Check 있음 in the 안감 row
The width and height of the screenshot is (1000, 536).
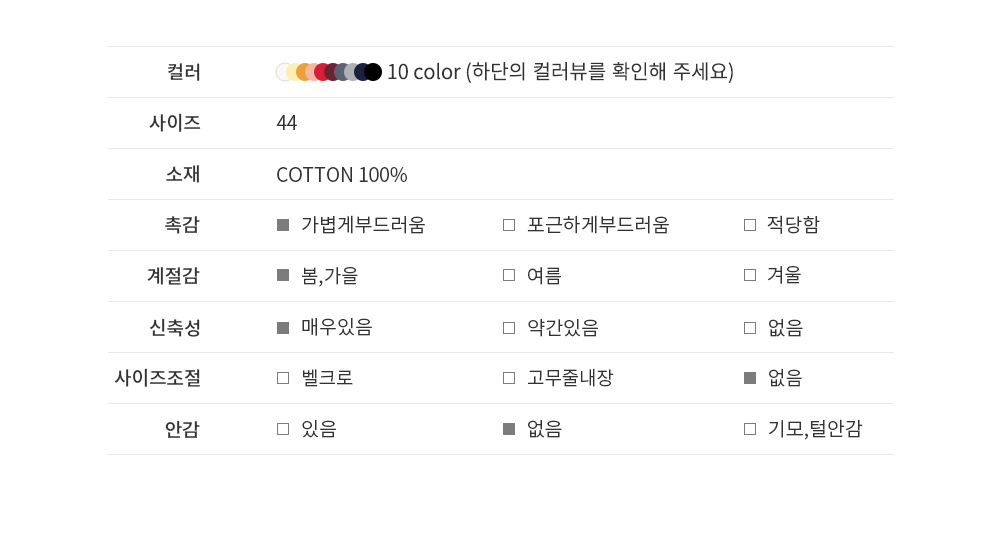pyautogui.click(x=283, y=429)
